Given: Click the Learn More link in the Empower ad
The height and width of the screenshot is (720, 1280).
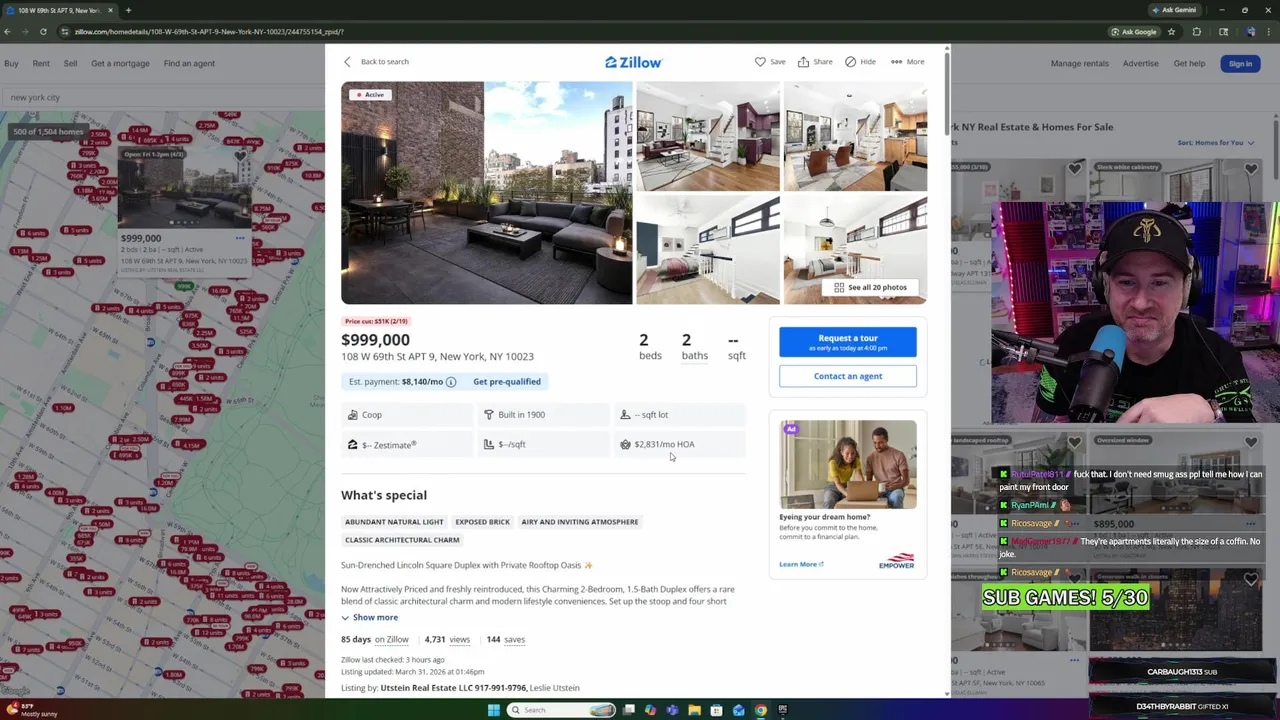Looking at the screenshot, I should (801, 564).
